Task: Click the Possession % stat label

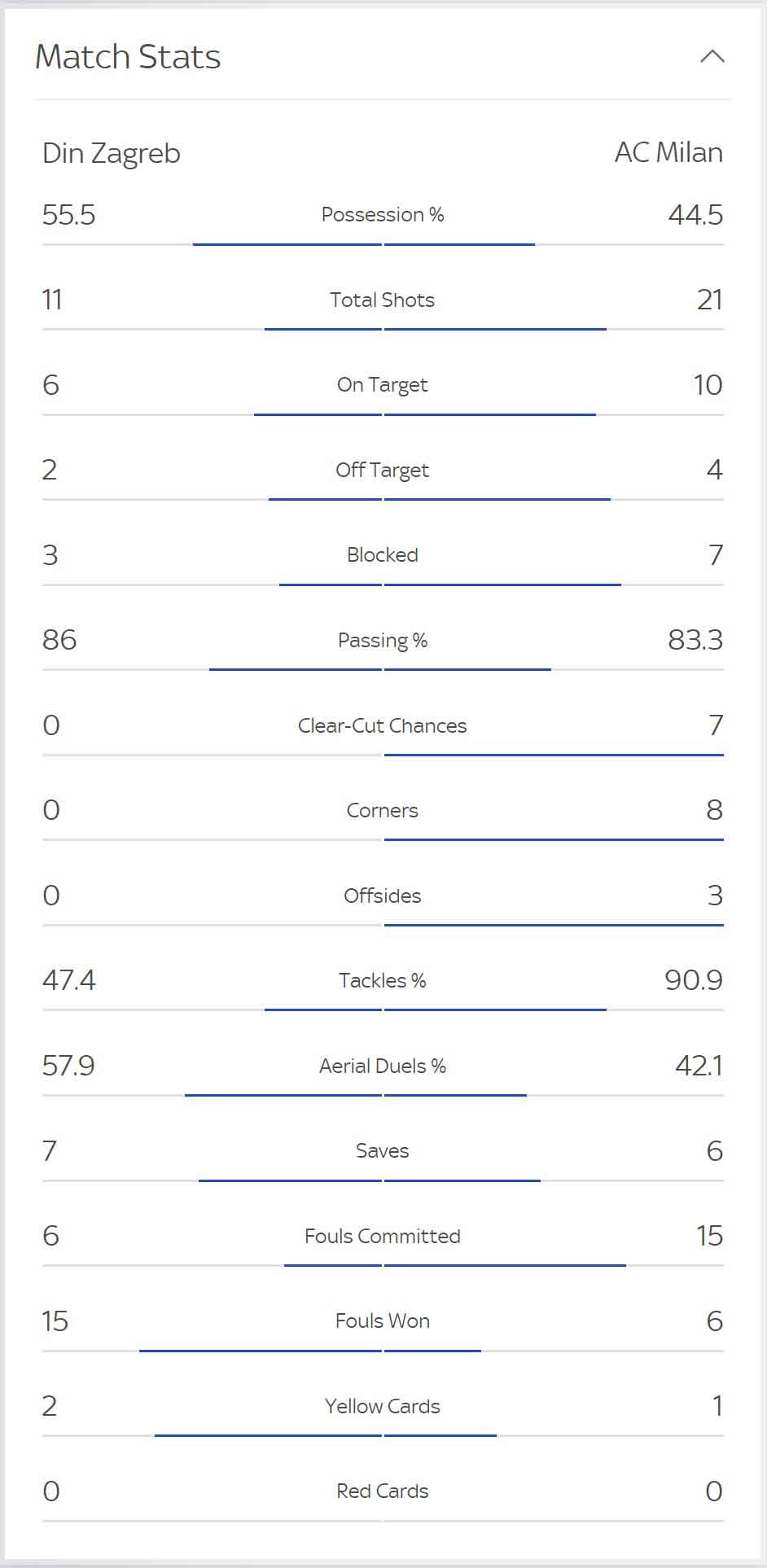Action: pos(383,214)
